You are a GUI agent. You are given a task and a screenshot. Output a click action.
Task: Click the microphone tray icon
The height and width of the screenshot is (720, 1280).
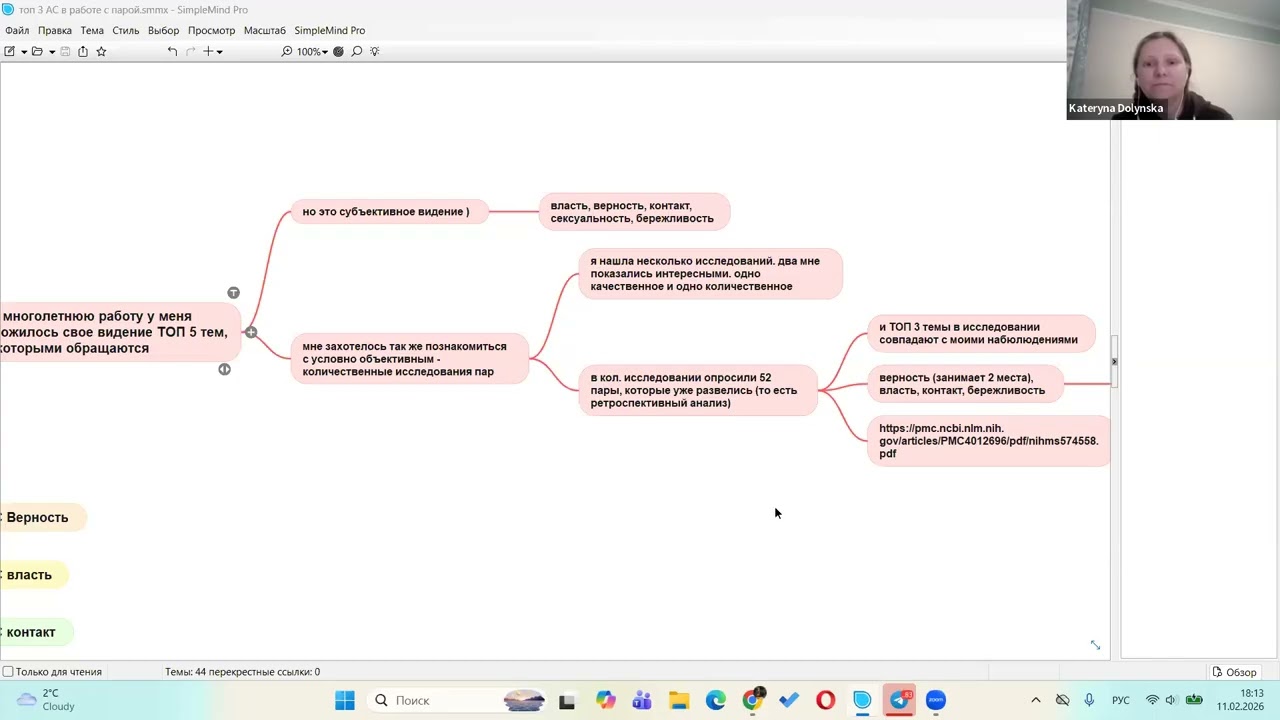(1089, 700)
